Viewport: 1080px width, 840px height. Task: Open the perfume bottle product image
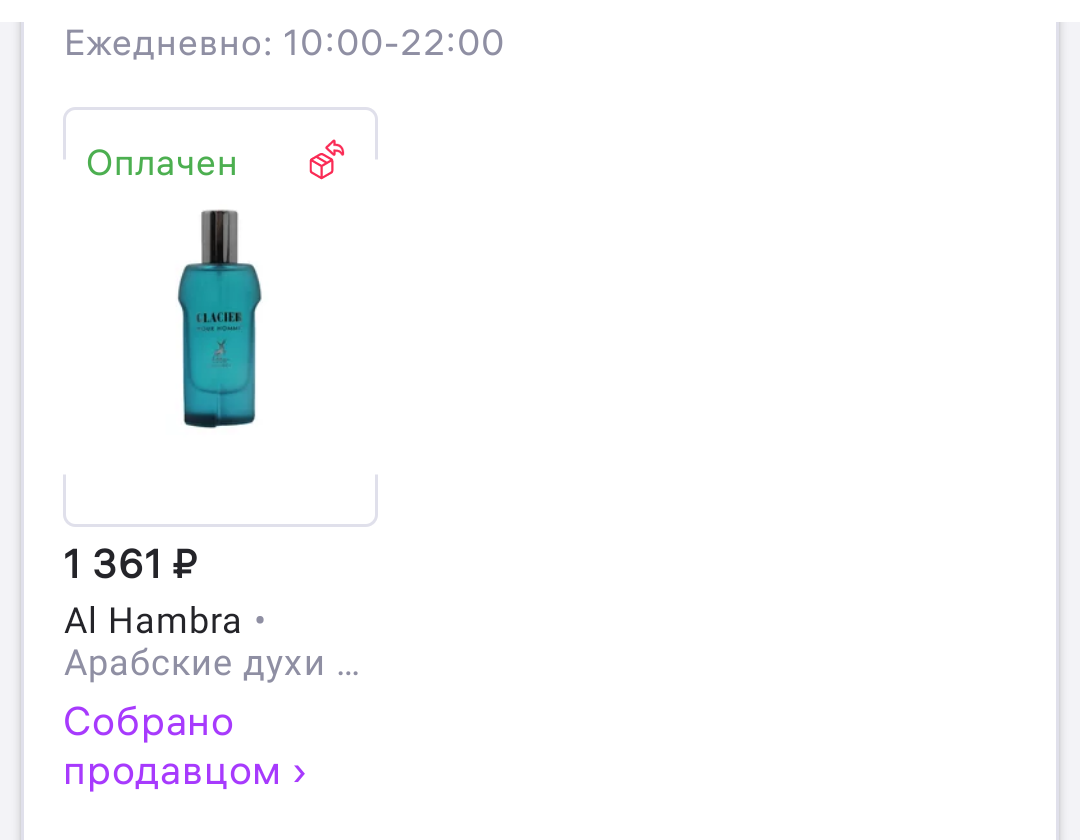coord(220,318)
